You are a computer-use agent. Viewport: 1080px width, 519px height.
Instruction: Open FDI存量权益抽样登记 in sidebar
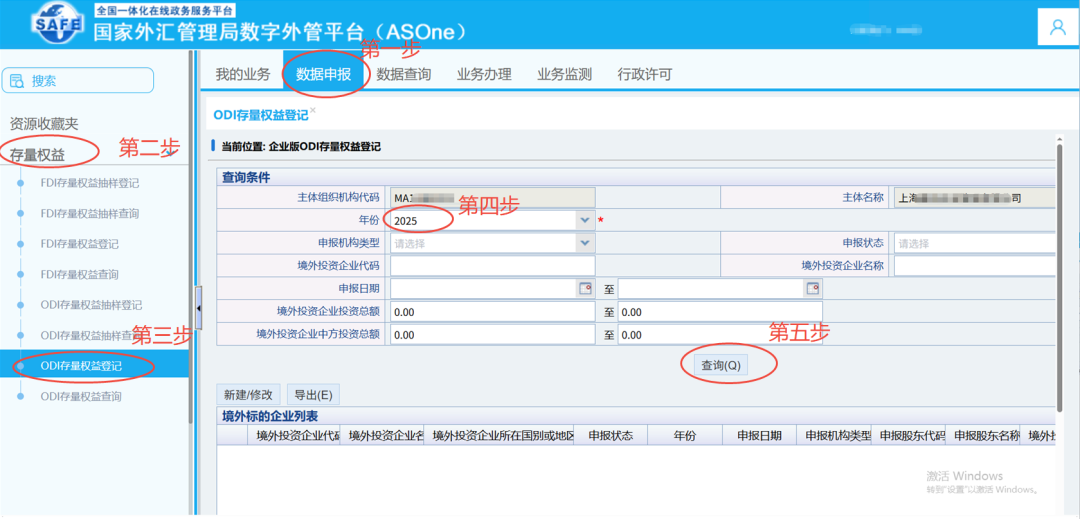coord(90,184)
